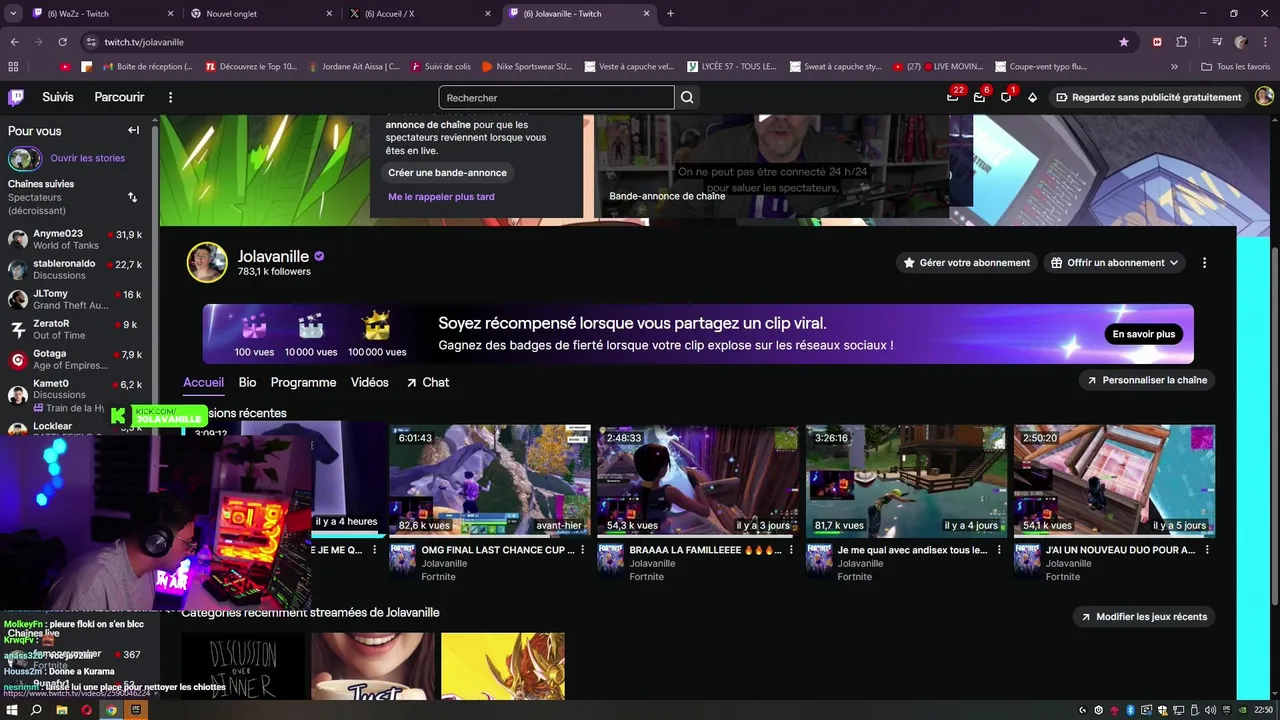Open options for Je me qual avec andisex video

(x=999, y=550)
